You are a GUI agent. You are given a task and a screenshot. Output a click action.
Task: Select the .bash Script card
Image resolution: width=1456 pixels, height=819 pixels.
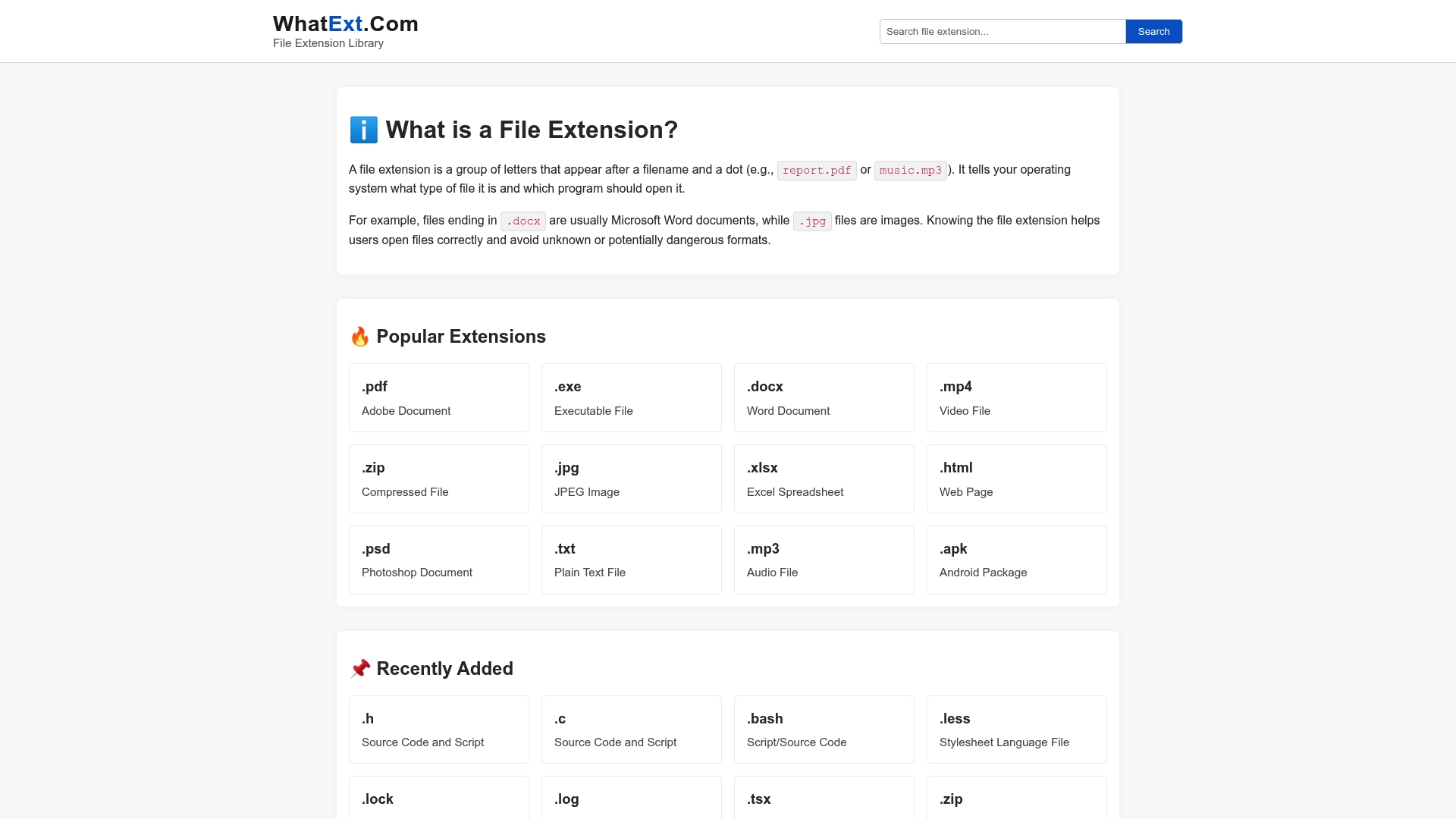click(824, 730)
